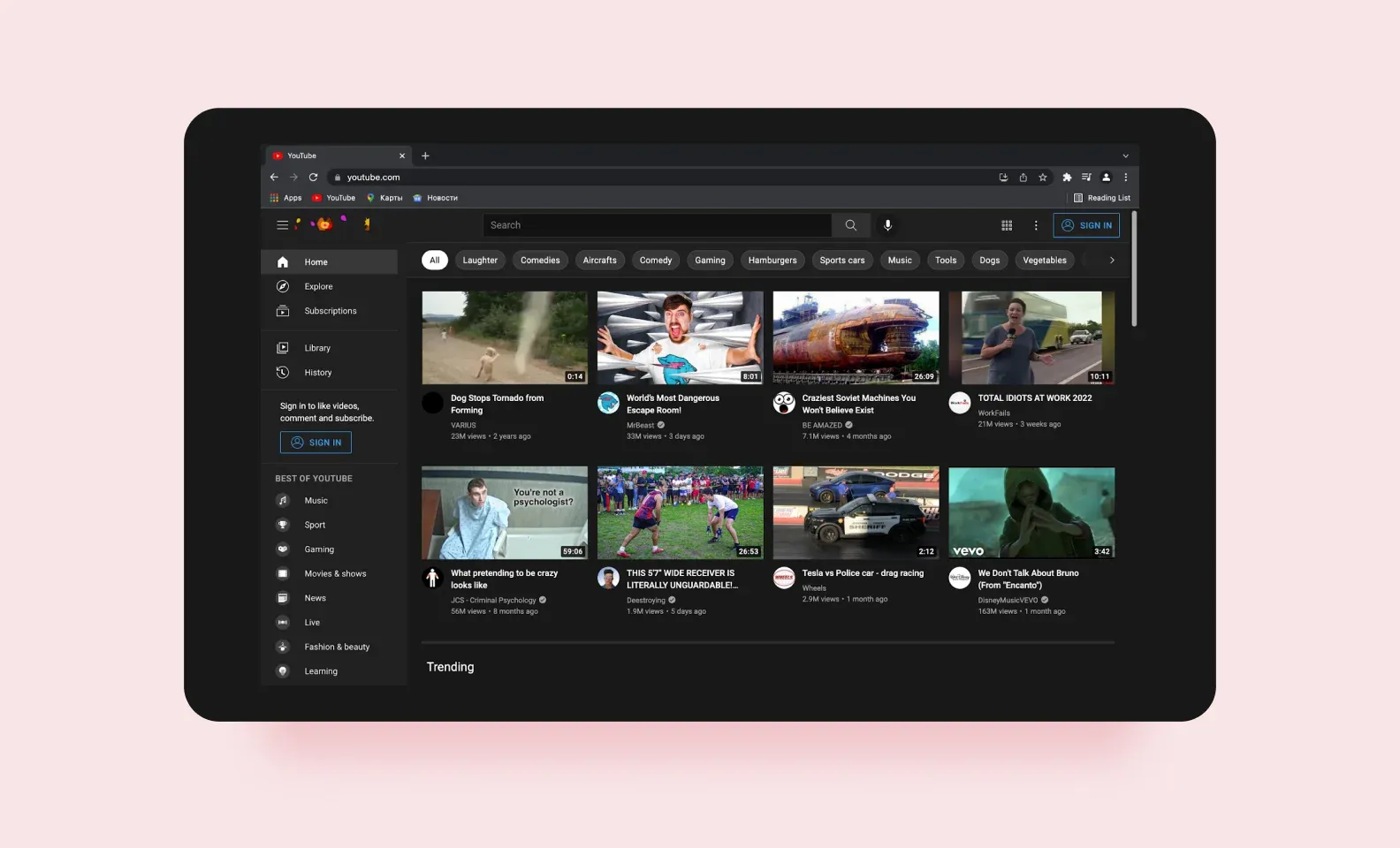Click the top-right SIGN IN button
The width and height of the screenshot is (1400, 848).
click(x=1086, y=225)
